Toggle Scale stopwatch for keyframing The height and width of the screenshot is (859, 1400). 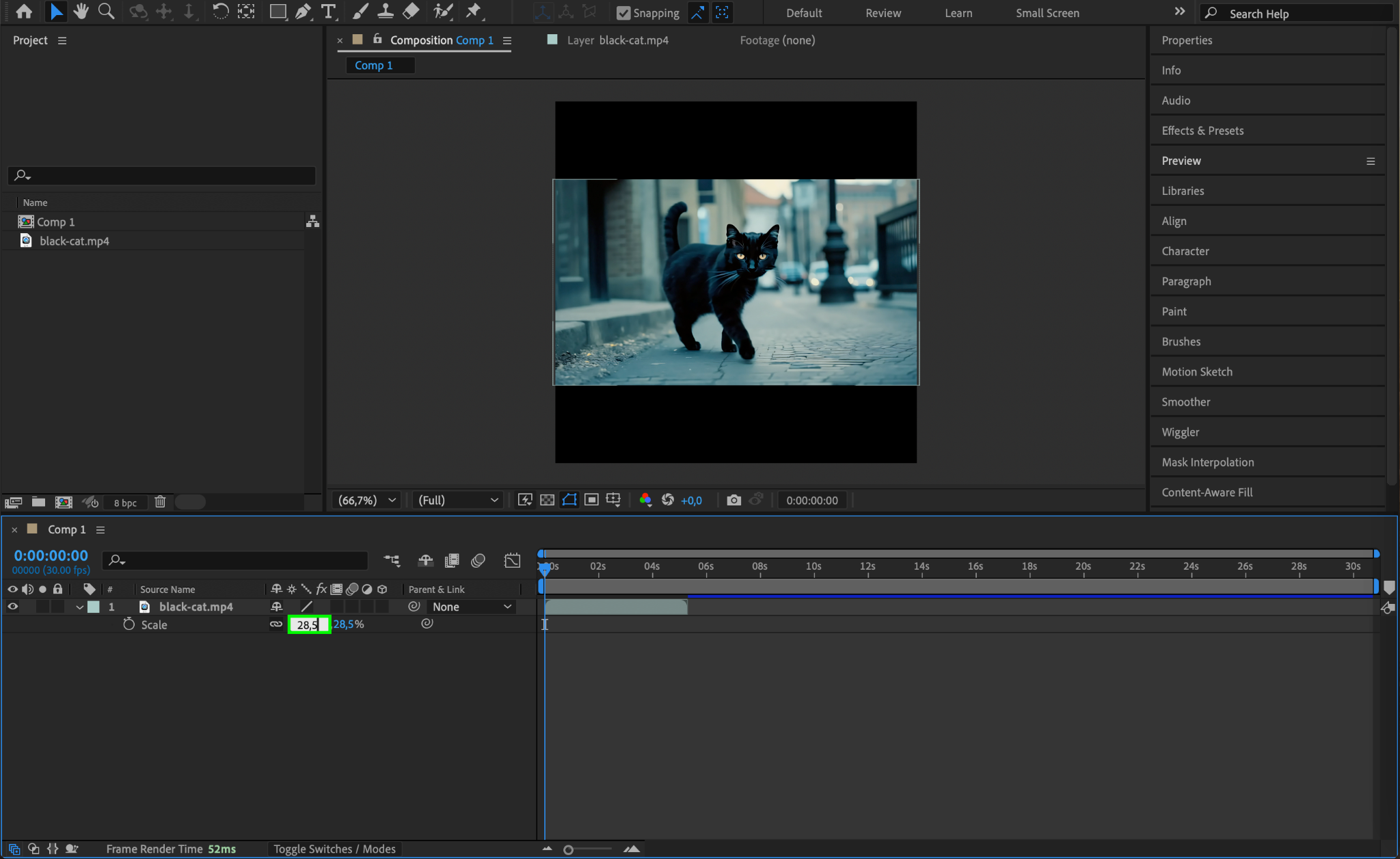[x=129, y=624]
